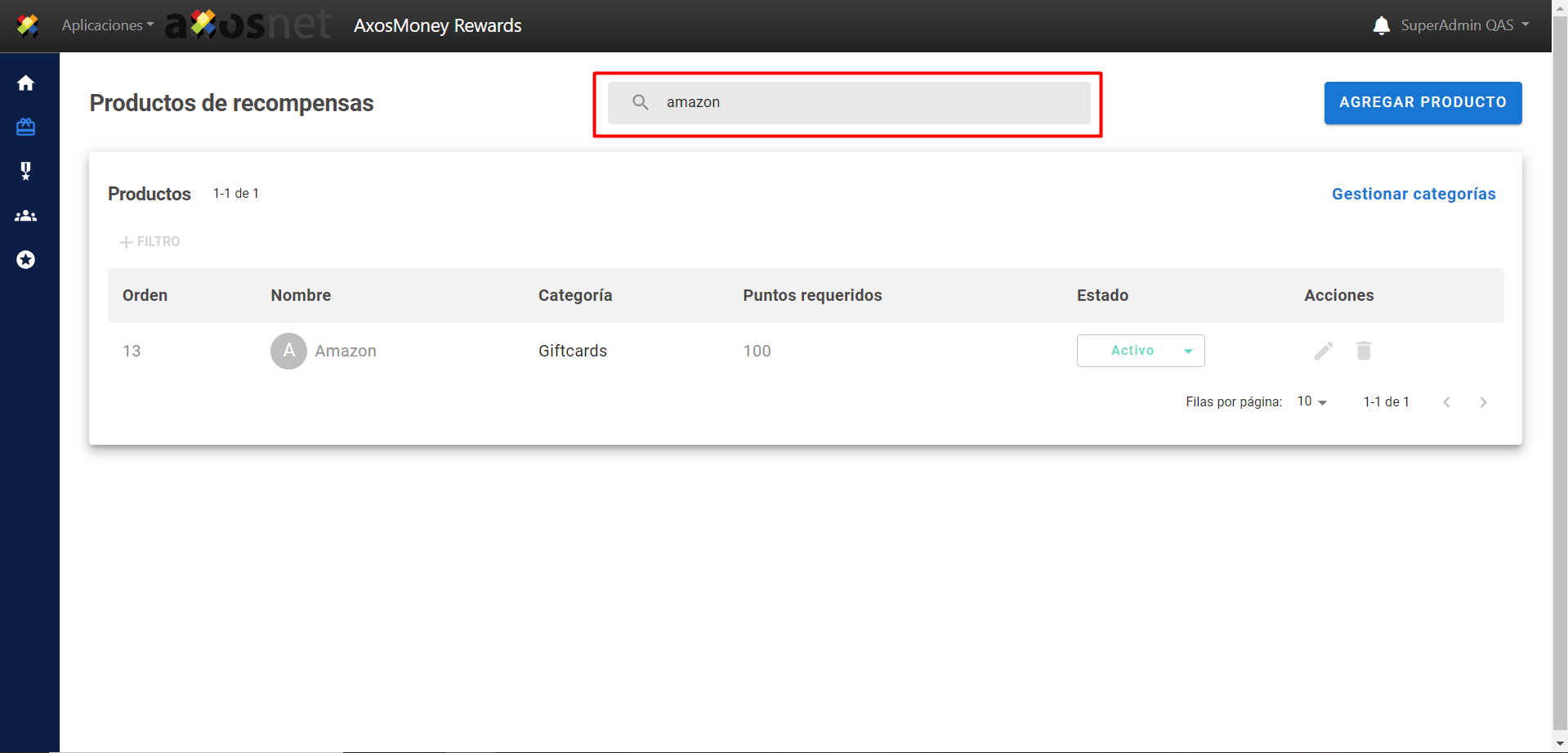This screenshot has width=1568, height=753.
Task: Go to next page of products
Action: (1483, 402)
